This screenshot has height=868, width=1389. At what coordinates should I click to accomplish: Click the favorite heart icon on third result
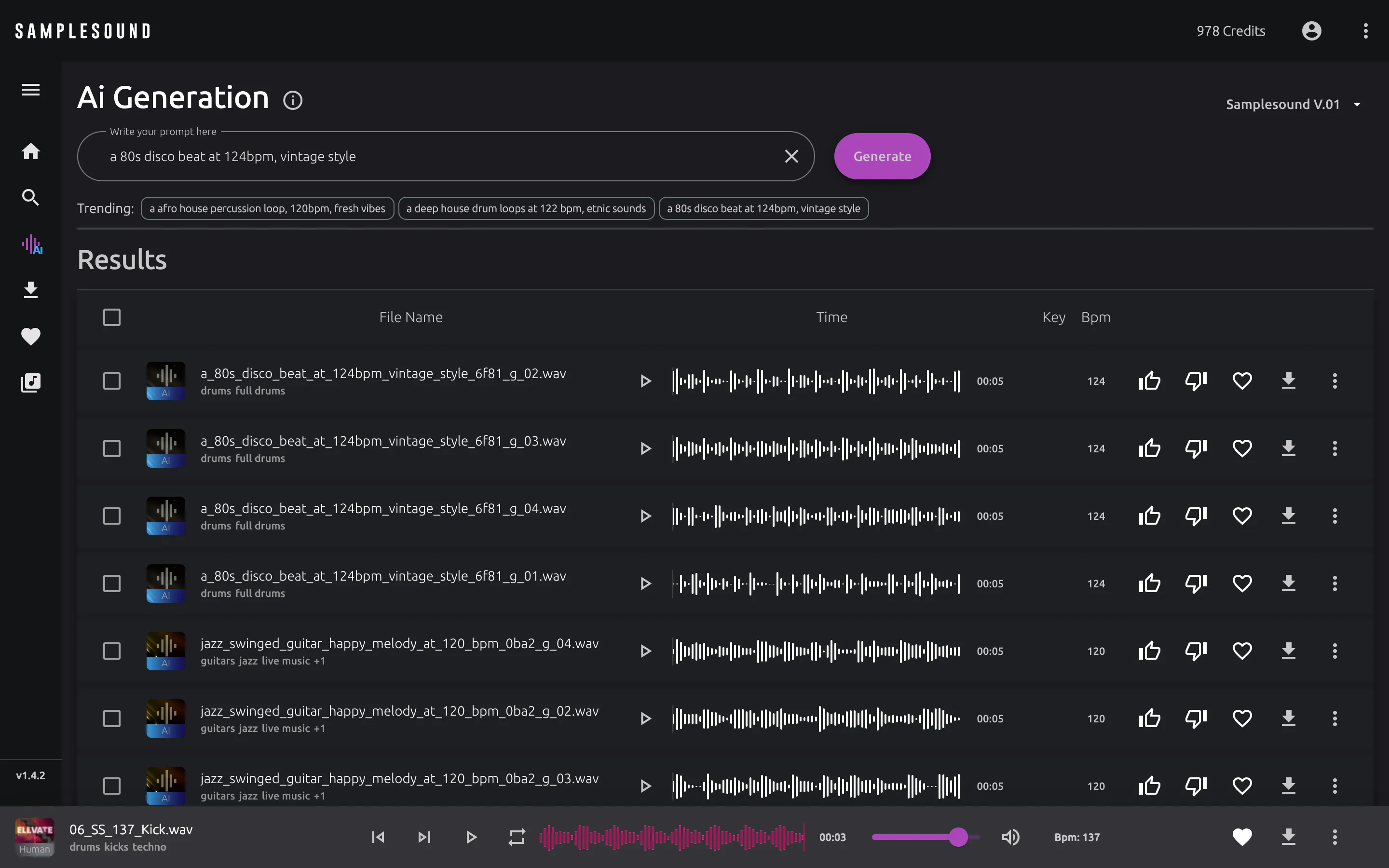point(1242,516)
